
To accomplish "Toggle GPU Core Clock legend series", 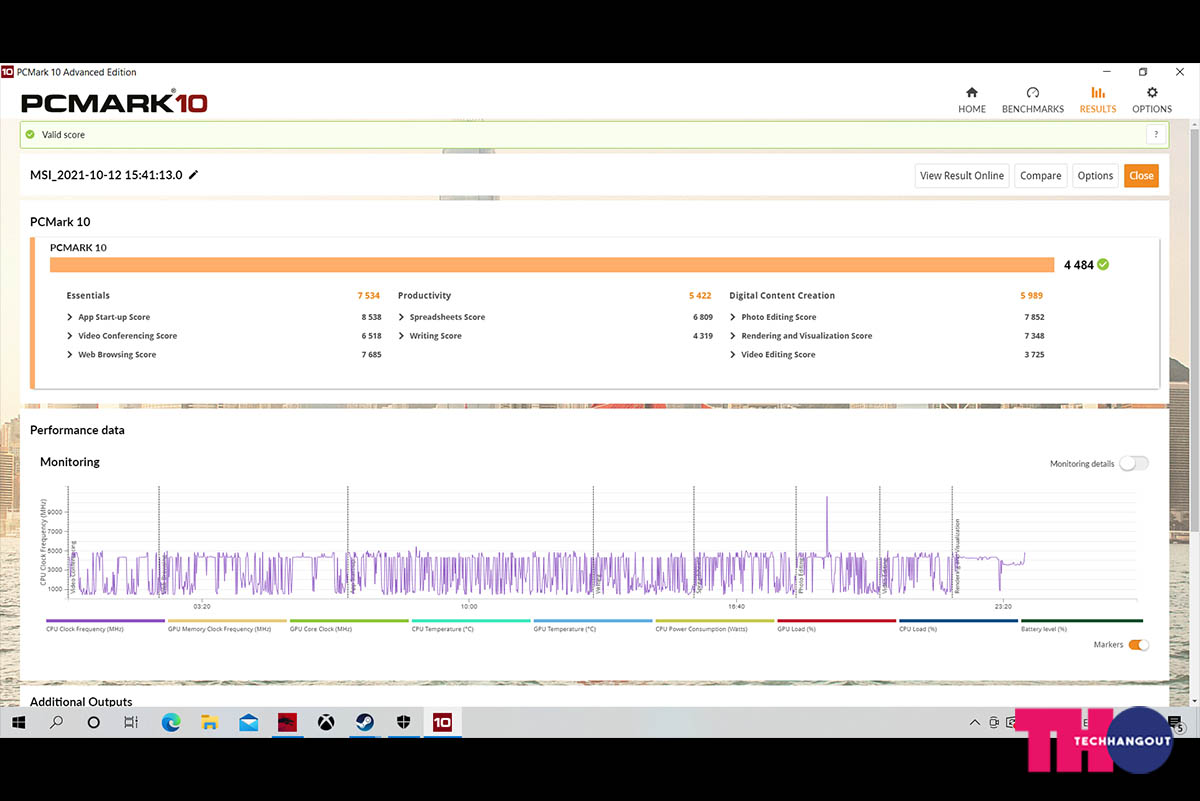I will tap(350, 625).
